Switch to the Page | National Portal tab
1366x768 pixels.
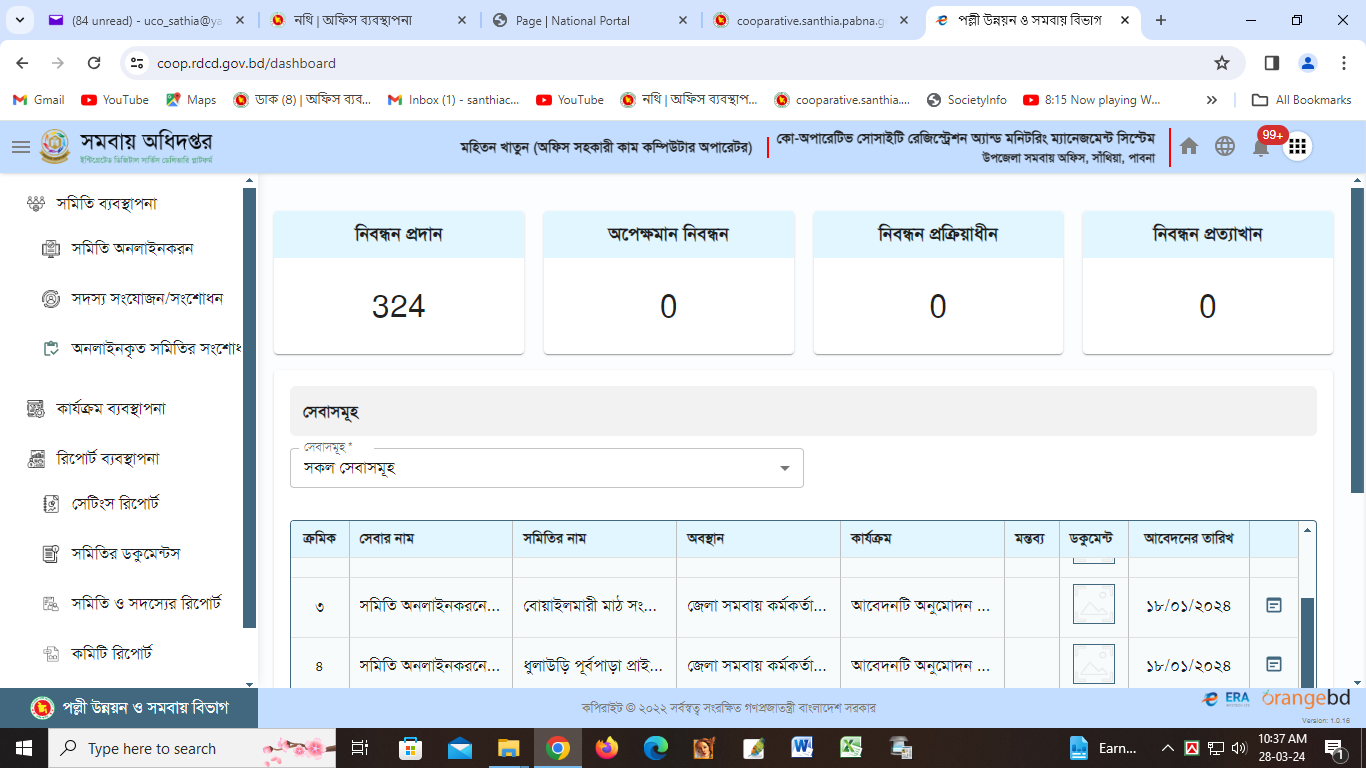click(x=590, y=20)
